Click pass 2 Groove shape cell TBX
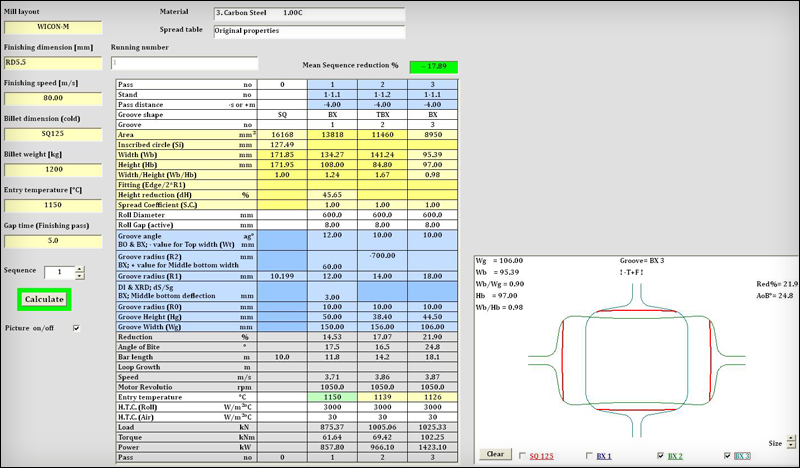The width and height of the screenshot is (800, 468). coord(382,115)
